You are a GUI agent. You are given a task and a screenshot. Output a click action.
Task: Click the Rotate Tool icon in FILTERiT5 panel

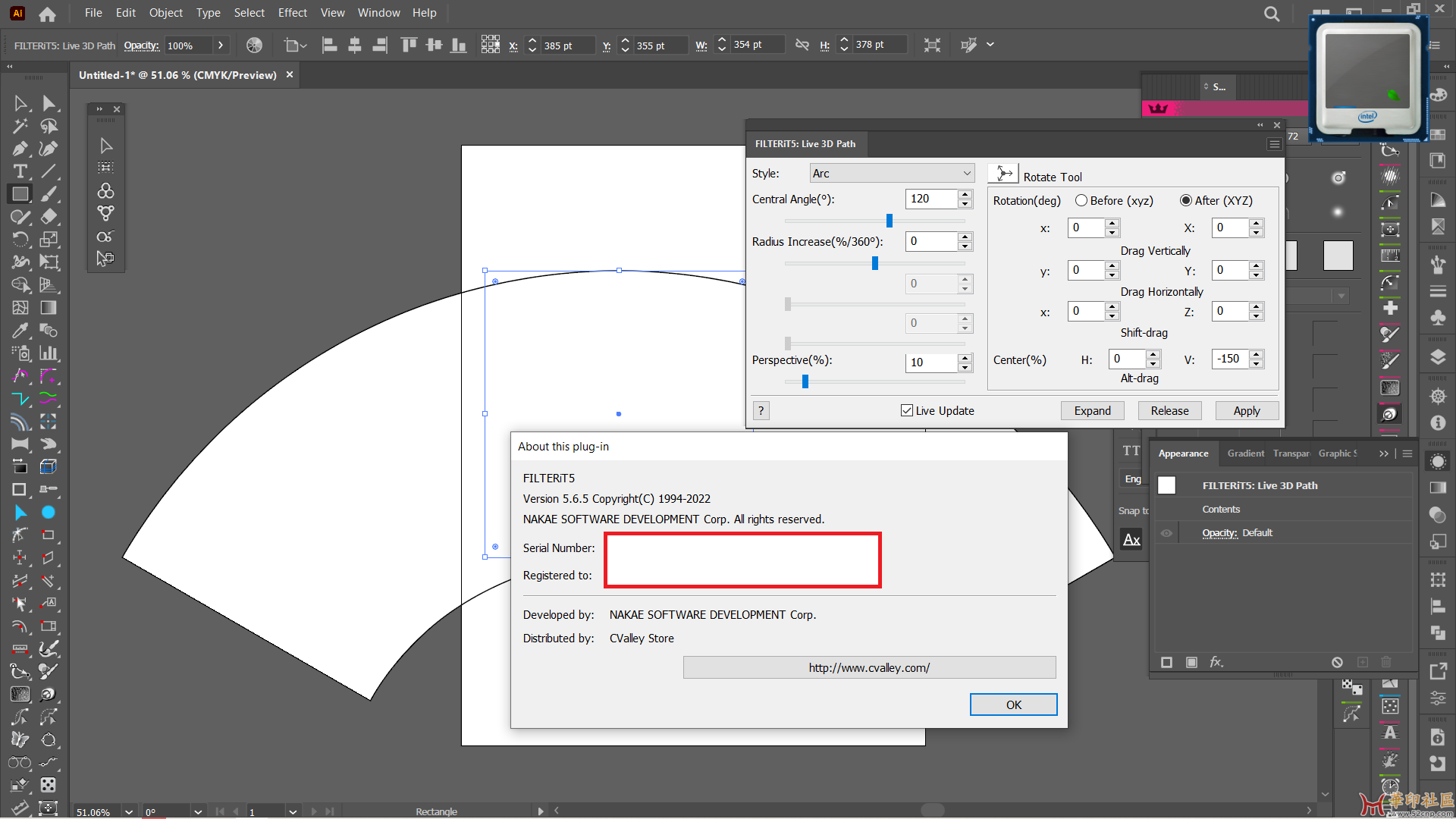coord(1004,174)
